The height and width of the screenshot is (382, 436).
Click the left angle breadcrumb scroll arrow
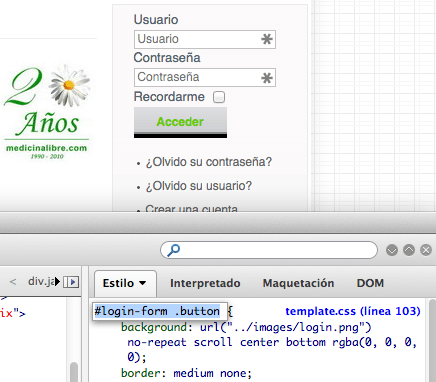(13, 282)
